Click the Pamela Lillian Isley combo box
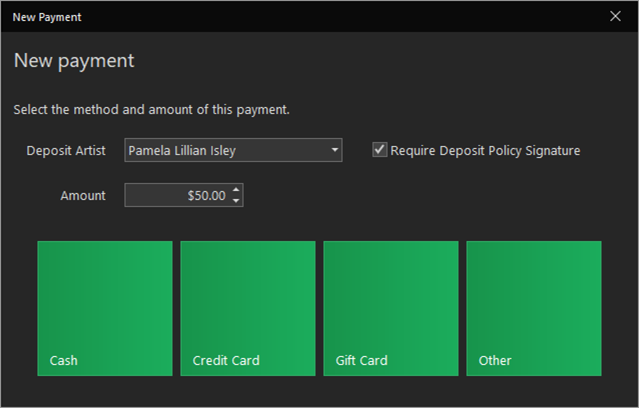 pos(233,150)
